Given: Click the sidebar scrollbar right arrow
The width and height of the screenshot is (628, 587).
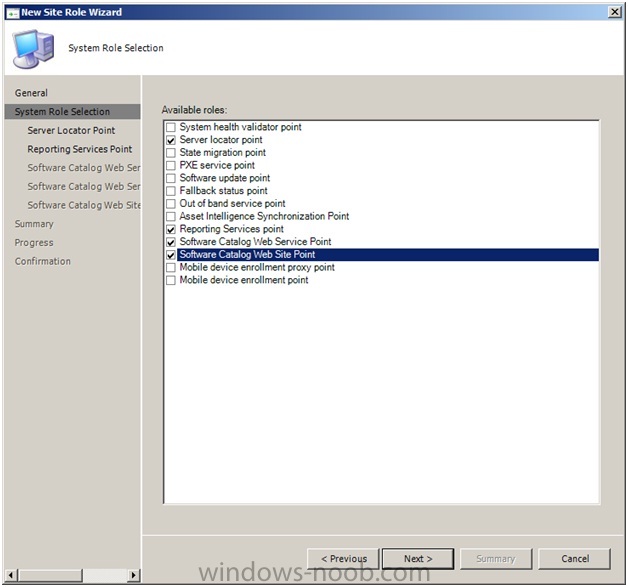Looking at the screenshot, I should (x=134, y=575).
